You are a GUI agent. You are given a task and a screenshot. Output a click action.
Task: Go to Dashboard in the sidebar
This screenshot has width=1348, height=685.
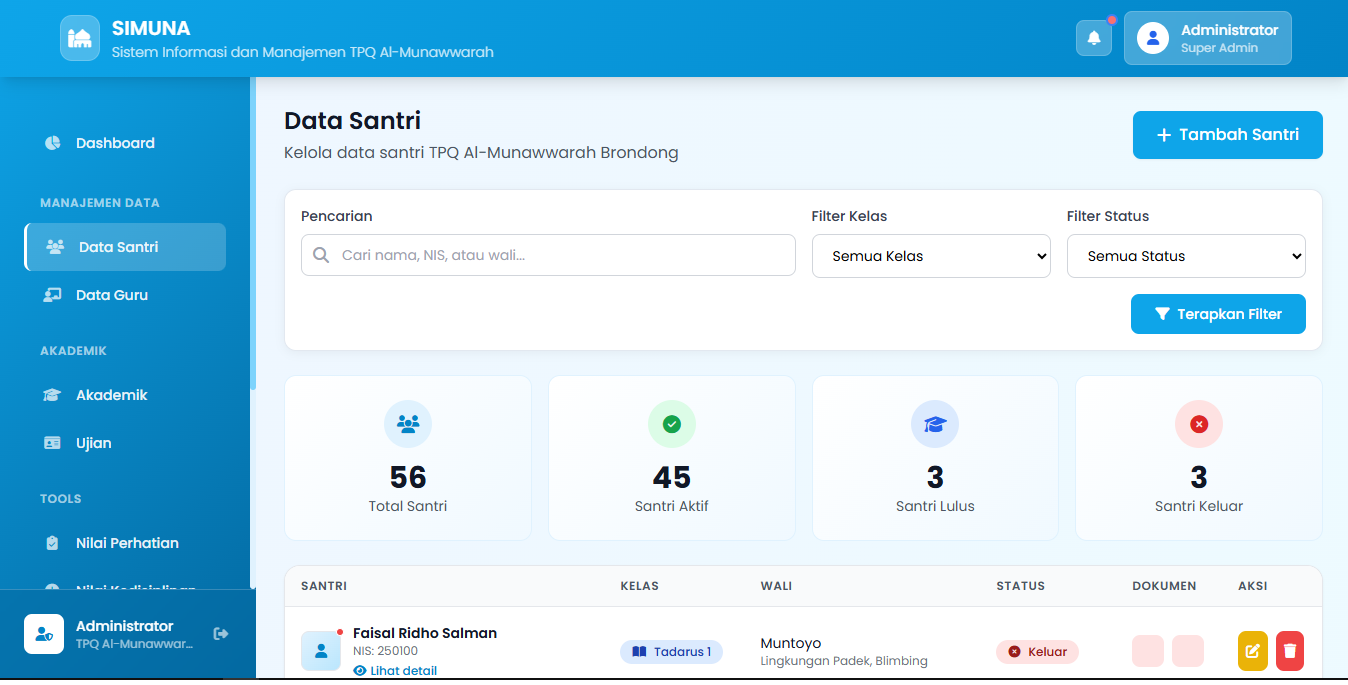(115, 143)
